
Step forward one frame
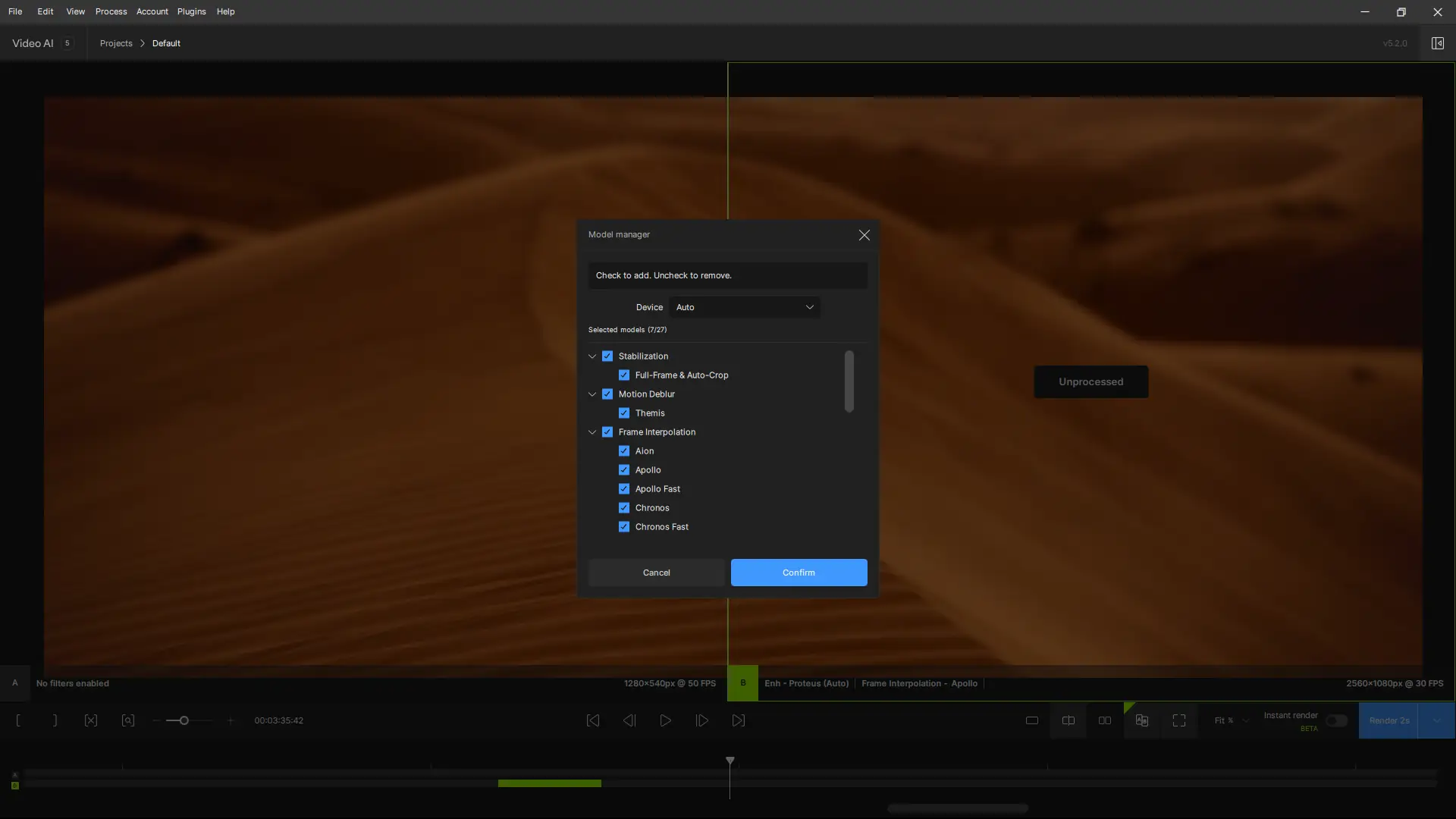point(701,720)
